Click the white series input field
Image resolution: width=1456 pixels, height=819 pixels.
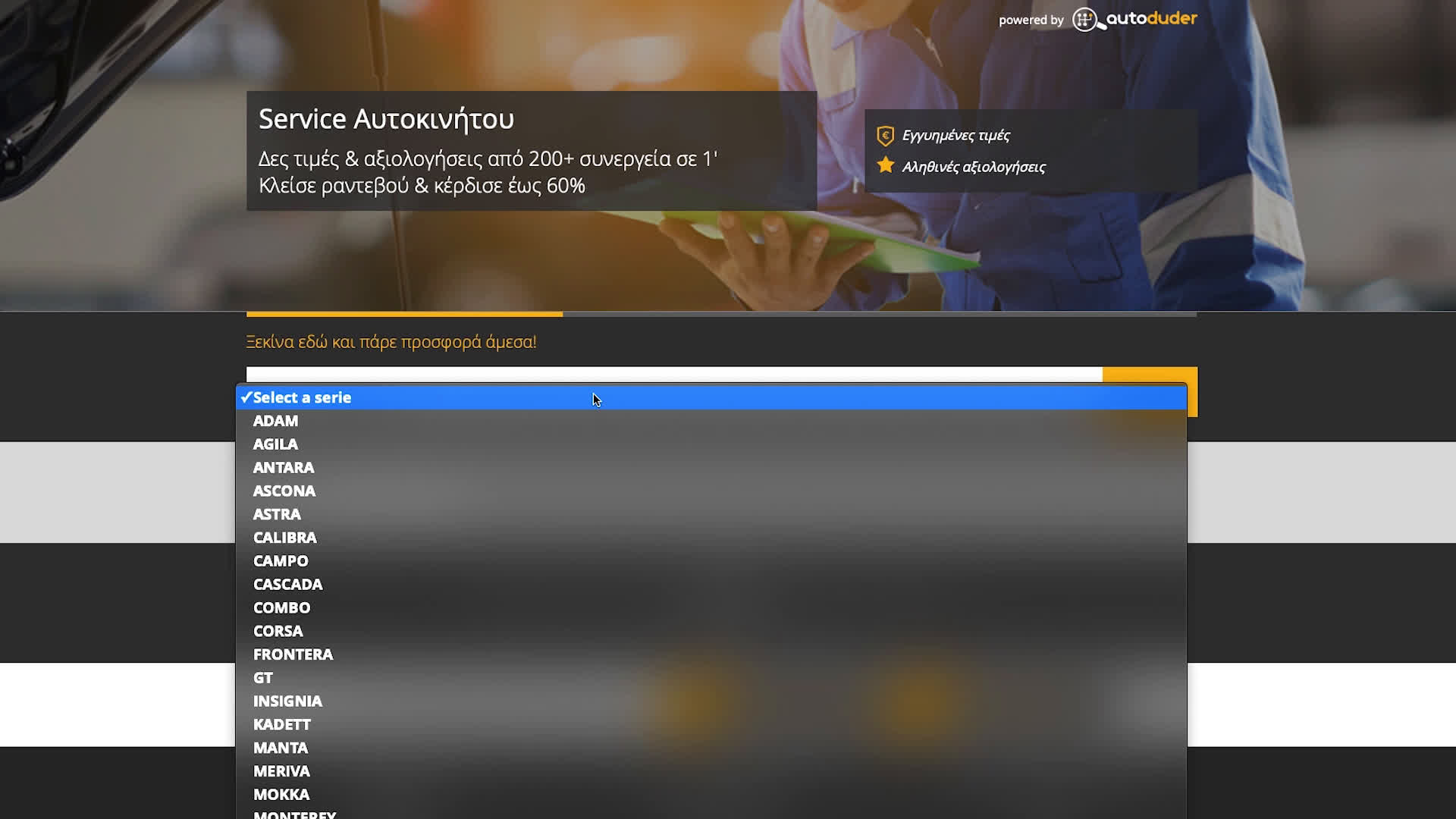click(673, 375)
